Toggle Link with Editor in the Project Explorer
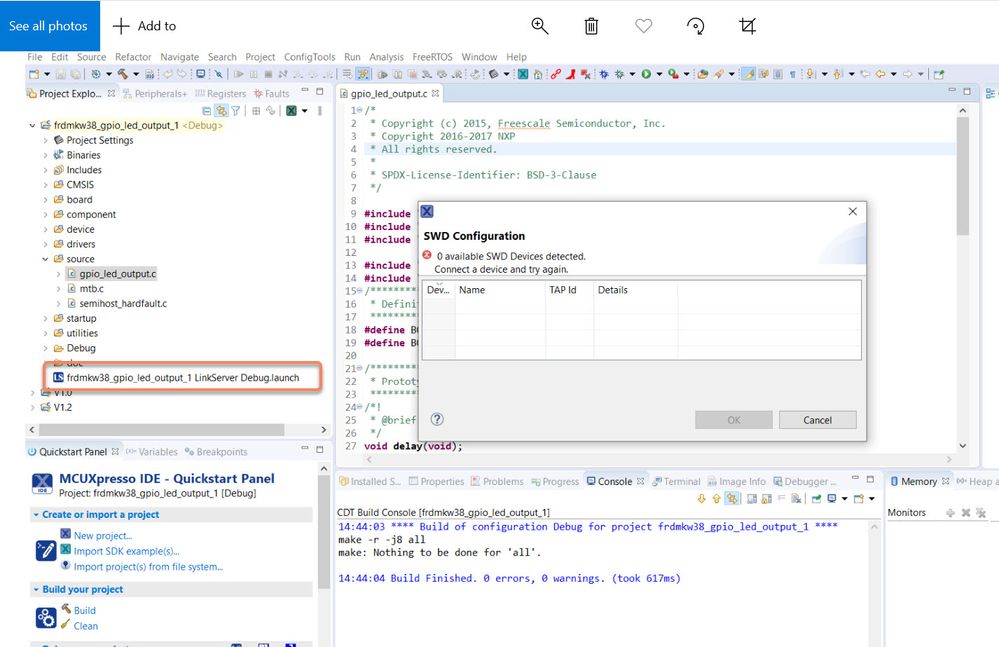This screenshot has width=999, height=647. click(221, 111)
